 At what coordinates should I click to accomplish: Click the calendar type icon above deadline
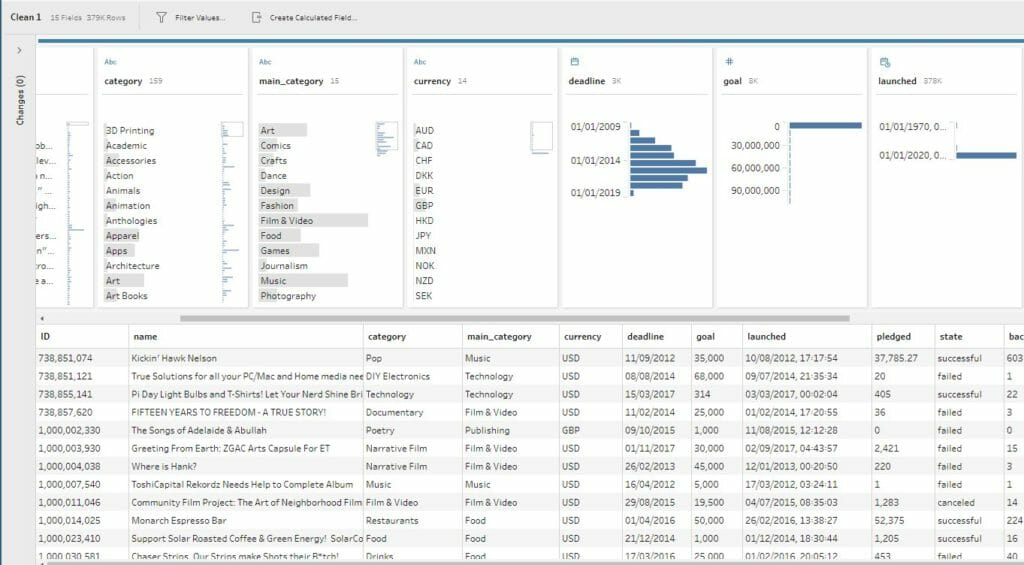click(574, 62)
